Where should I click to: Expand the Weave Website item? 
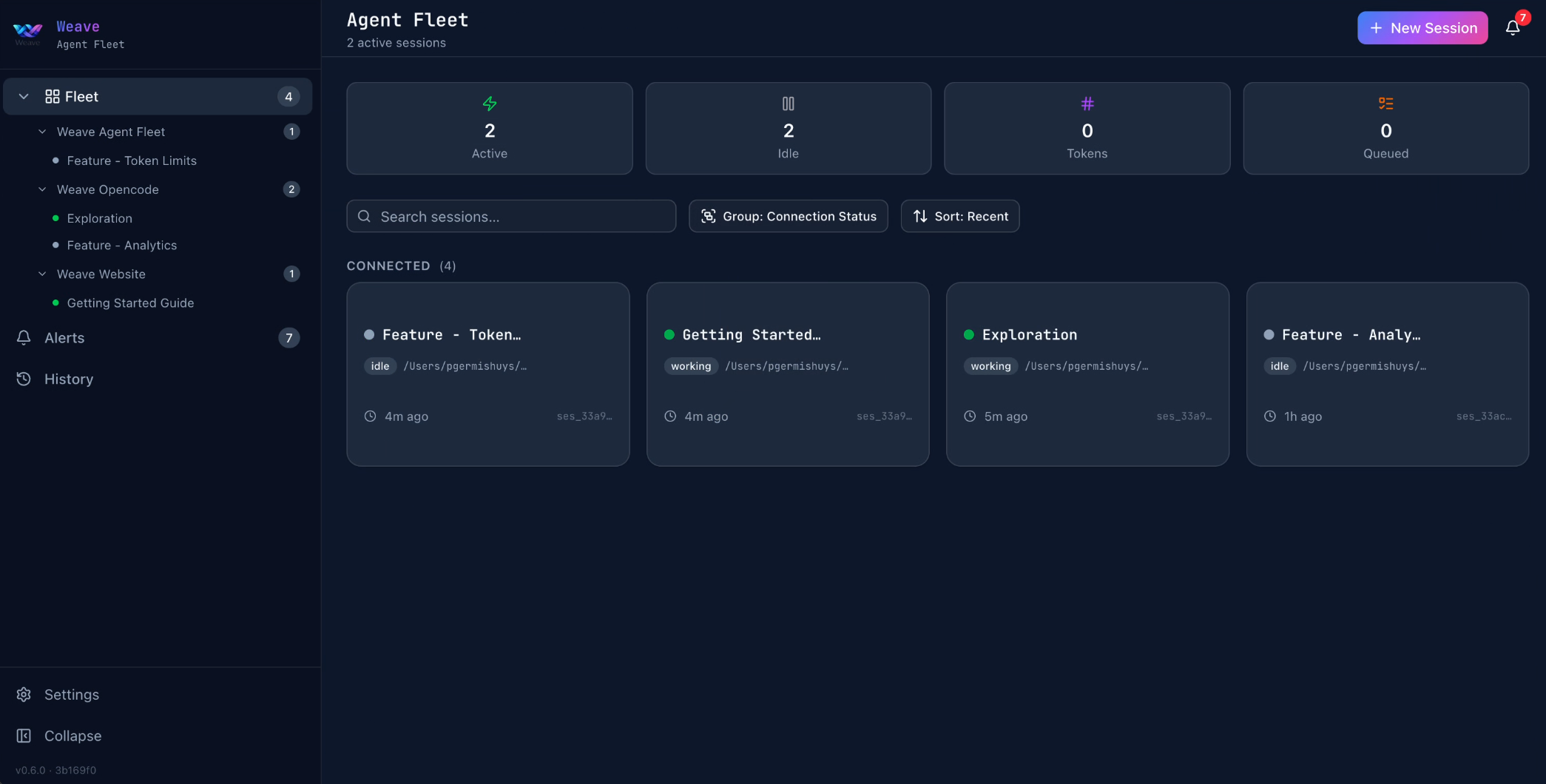click(41, 274)
